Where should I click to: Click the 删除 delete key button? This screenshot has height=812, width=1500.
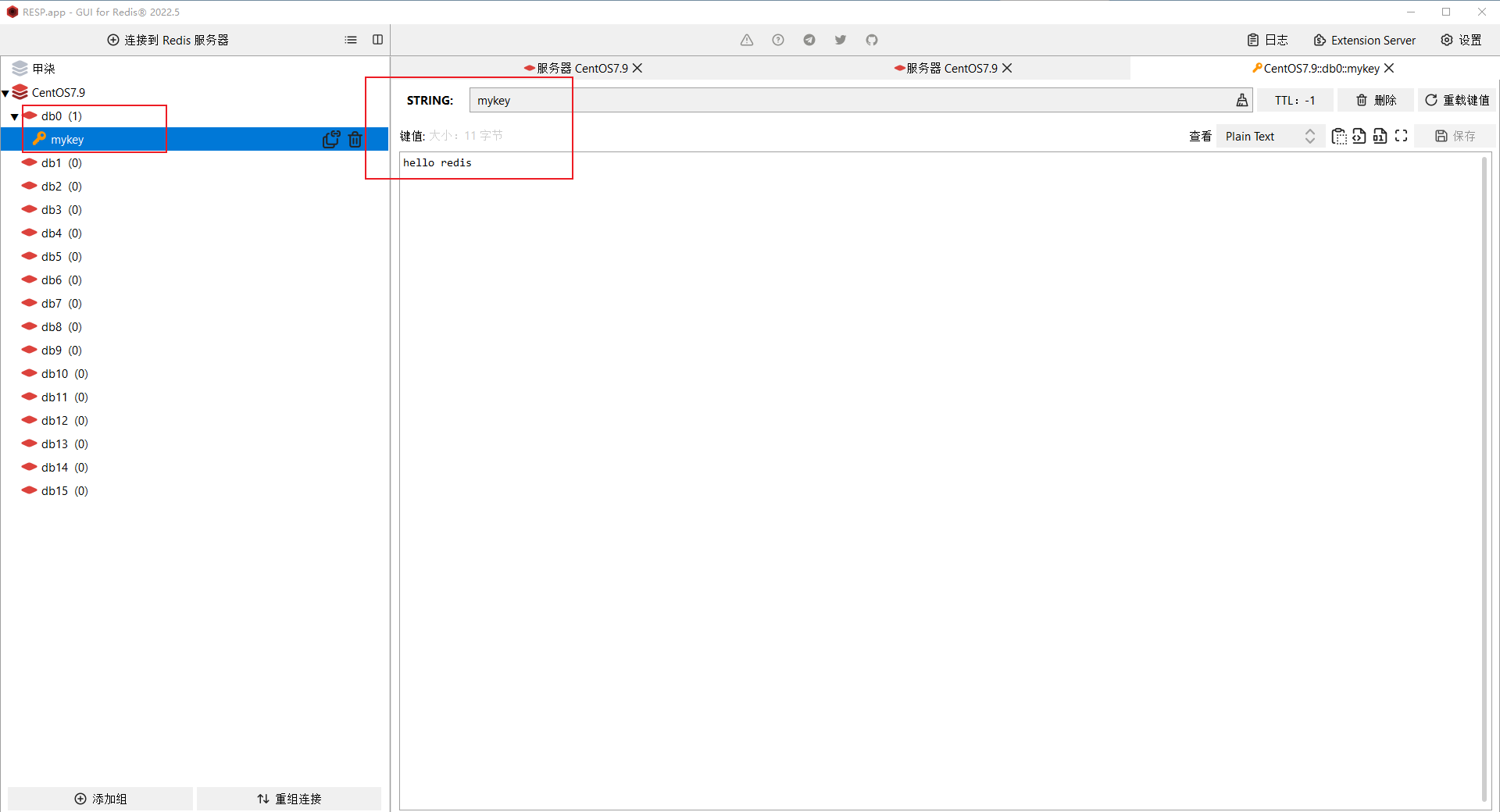pyautogui.click(x=1376, y=100)
